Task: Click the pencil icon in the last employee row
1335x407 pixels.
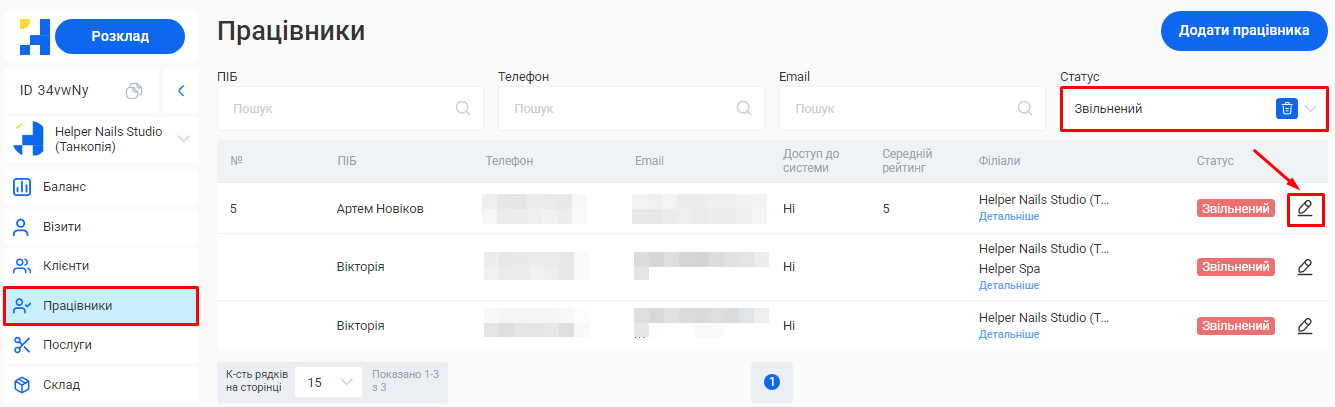Action: 1304,326
